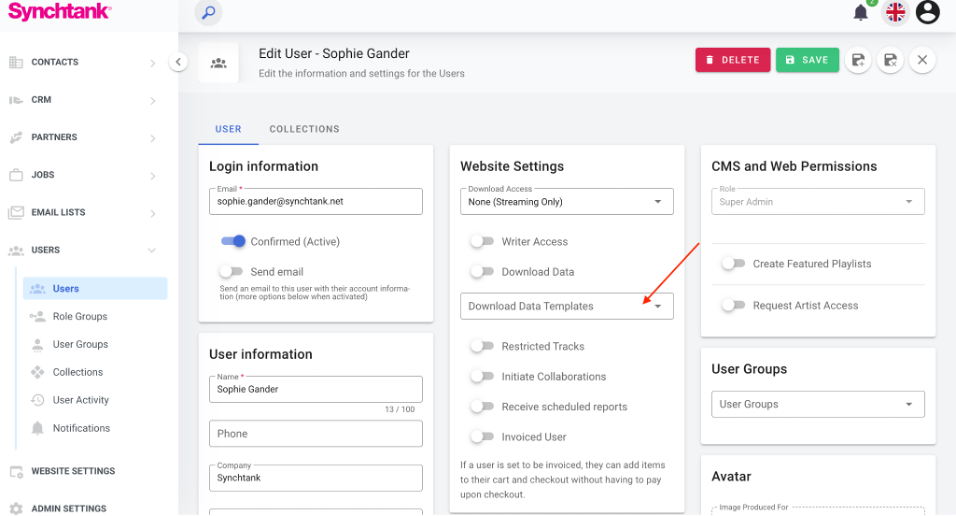Turn on the Invoiced User toggle
956x516 pixels.
point(483,437)
